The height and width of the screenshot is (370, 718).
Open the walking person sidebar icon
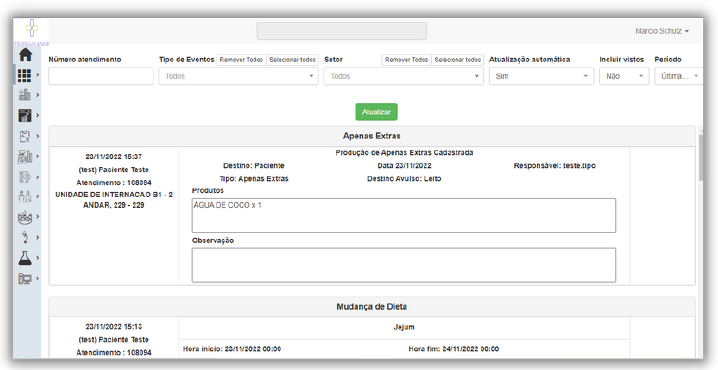click(25, 238)
